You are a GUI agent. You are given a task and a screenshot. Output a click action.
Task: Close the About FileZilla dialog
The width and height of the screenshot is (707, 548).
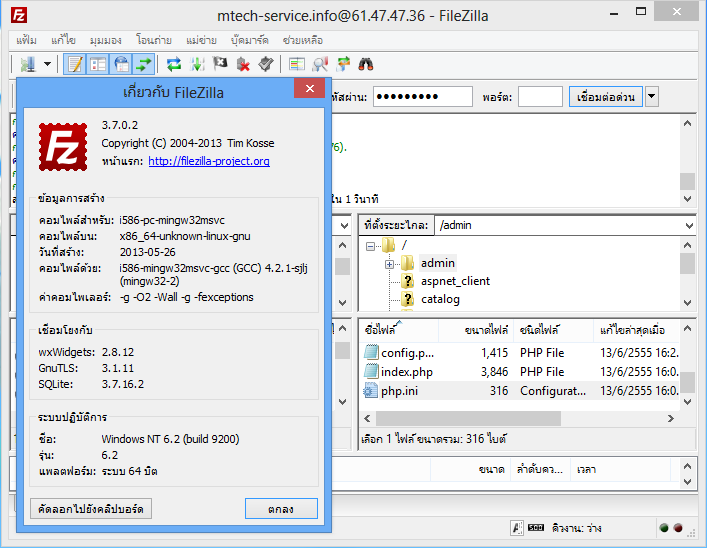point(310,88)
